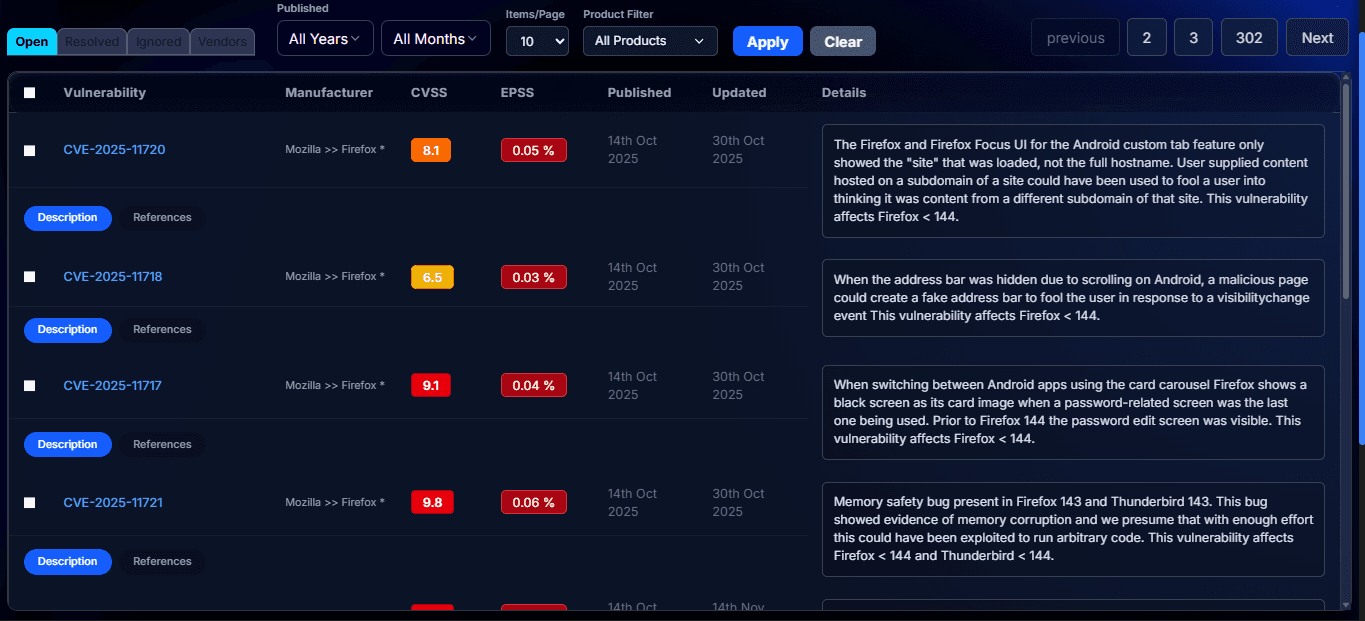
Task: Clear the applied filters
Action: 842,41
